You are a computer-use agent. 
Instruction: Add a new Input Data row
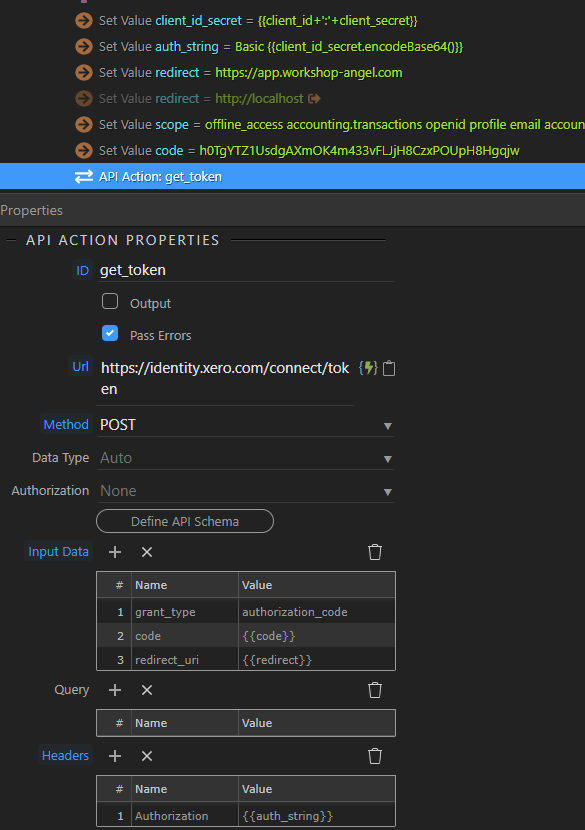click(x=115, y=552)
